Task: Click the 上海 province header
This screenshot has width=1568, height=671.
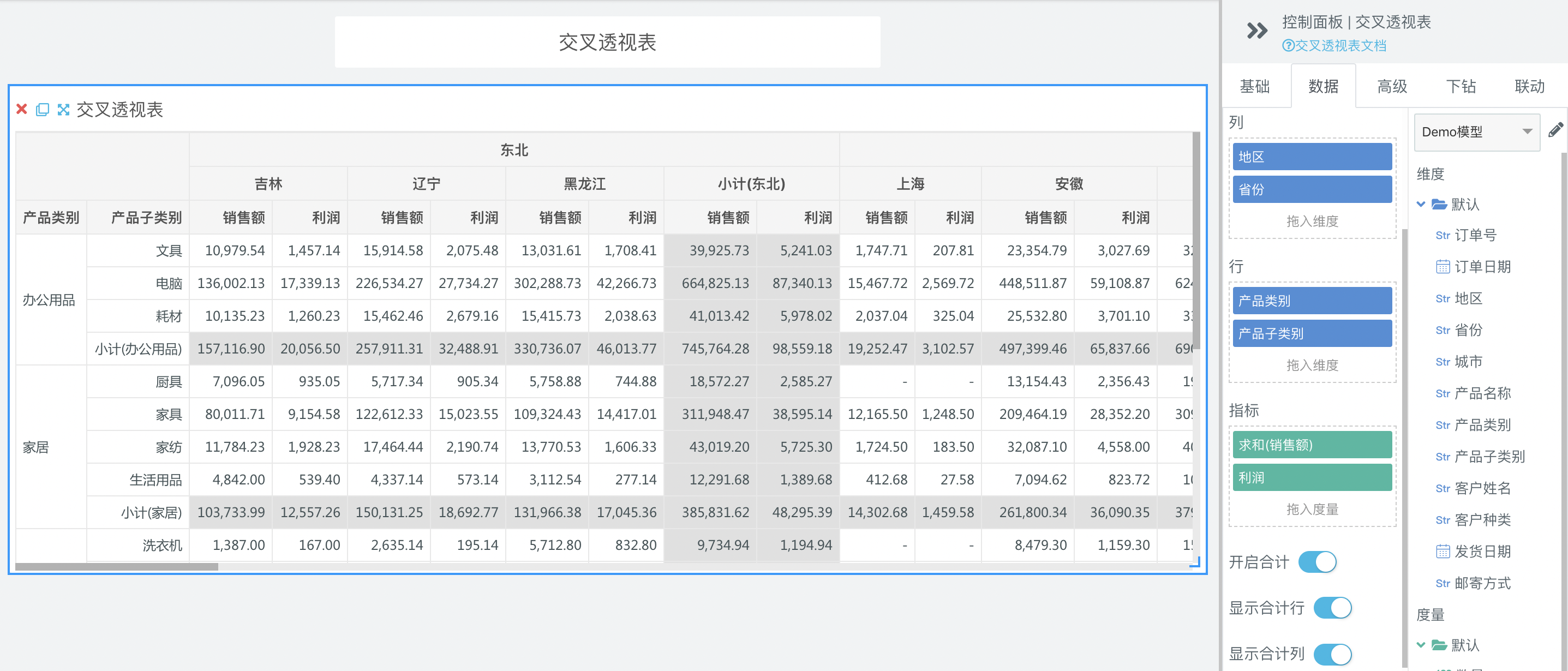Action: coord(911,184)
